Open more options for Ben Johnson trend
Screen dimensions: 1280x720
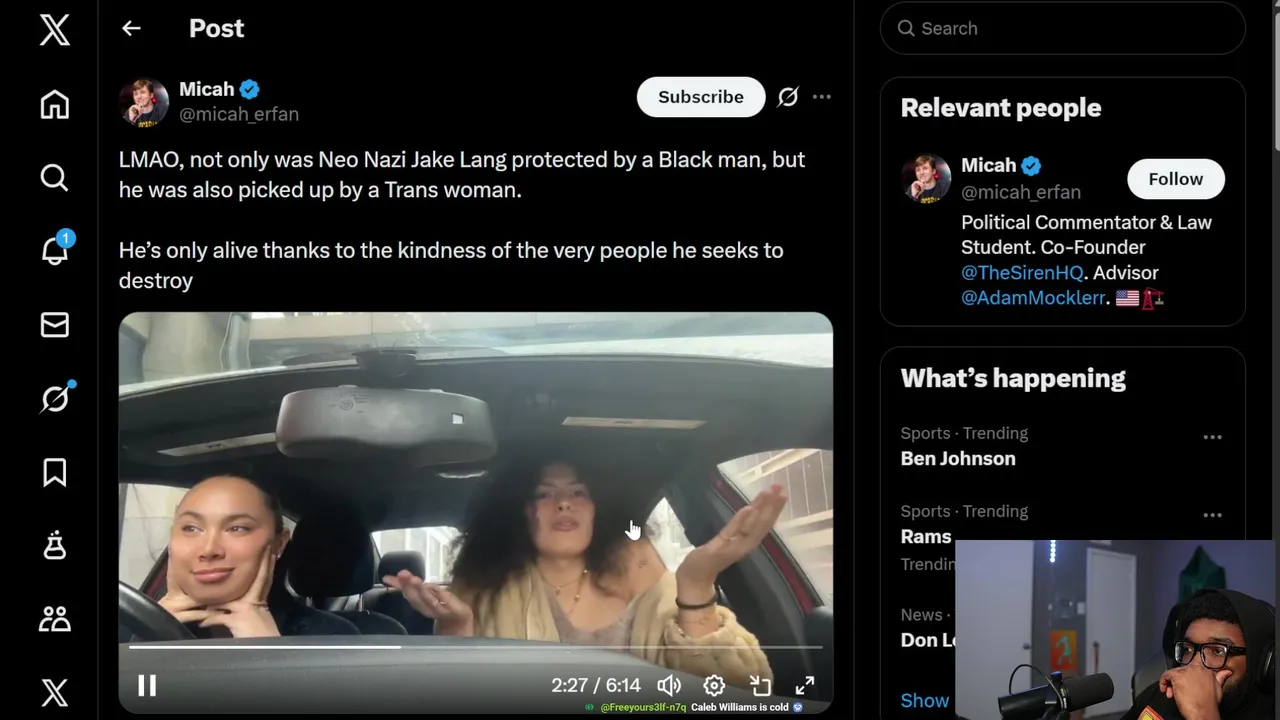coord(1212,437)
